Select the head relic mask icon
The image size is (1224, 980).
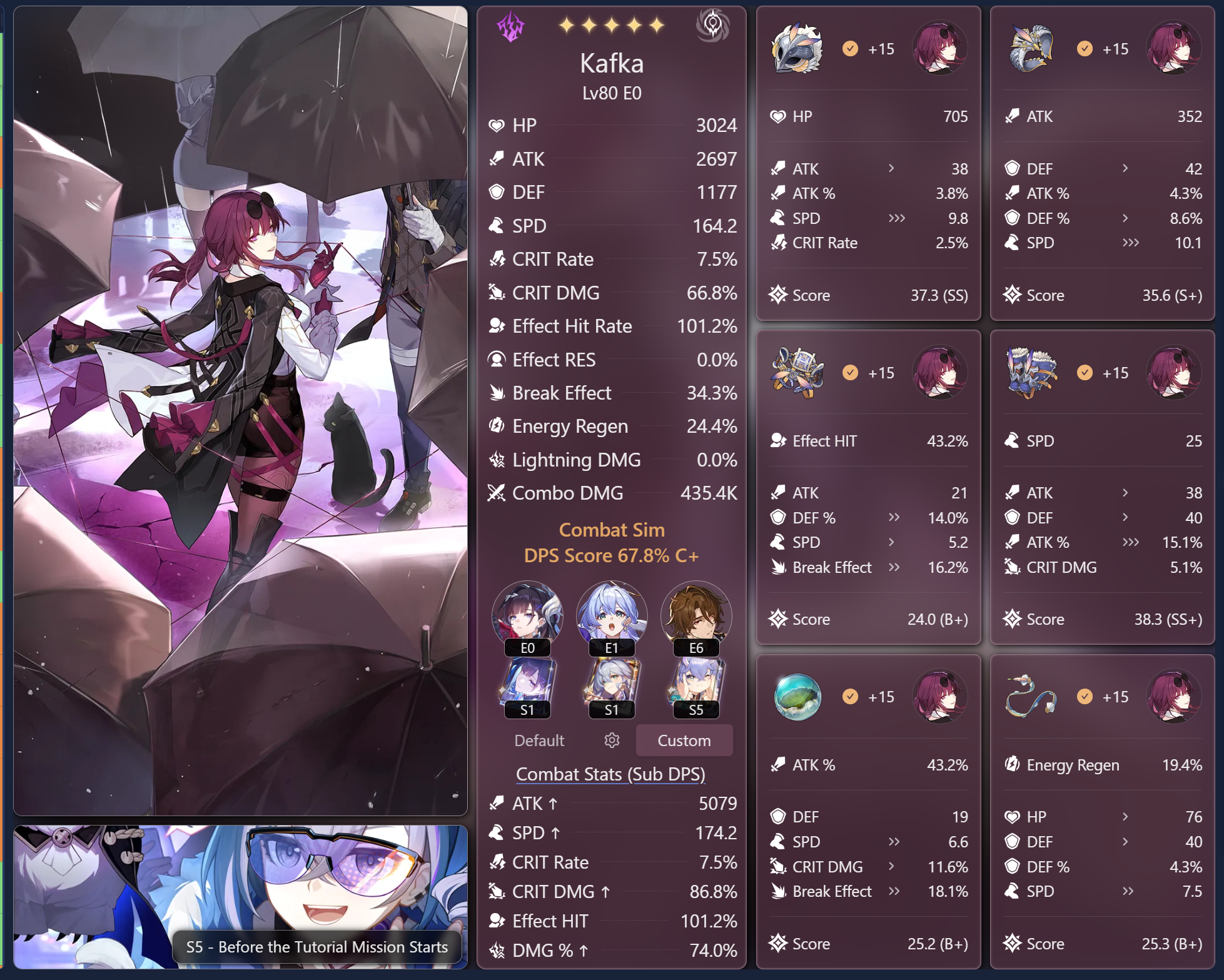796,49
